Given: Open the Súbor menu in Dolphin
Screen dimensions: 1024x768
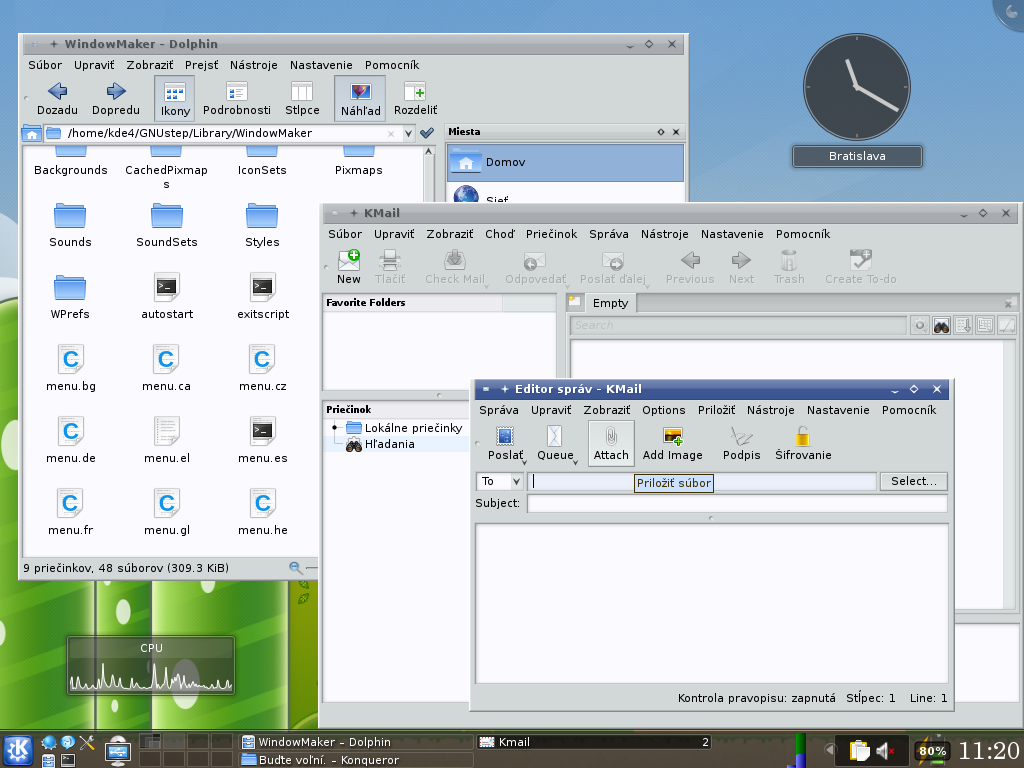Looking at the screenshot, I should point(45,65).
